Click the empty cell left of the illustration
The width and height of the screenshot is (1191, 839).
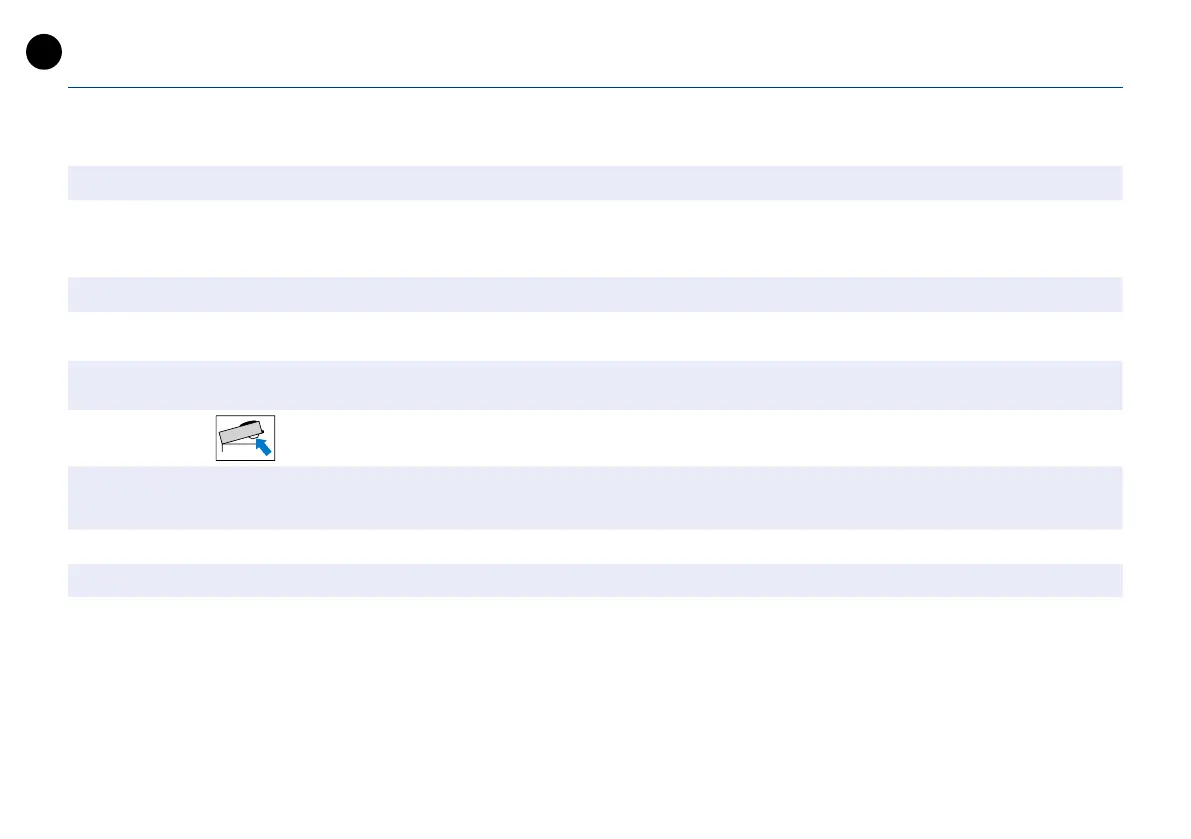pyautogui.click(x=140, y=438)
